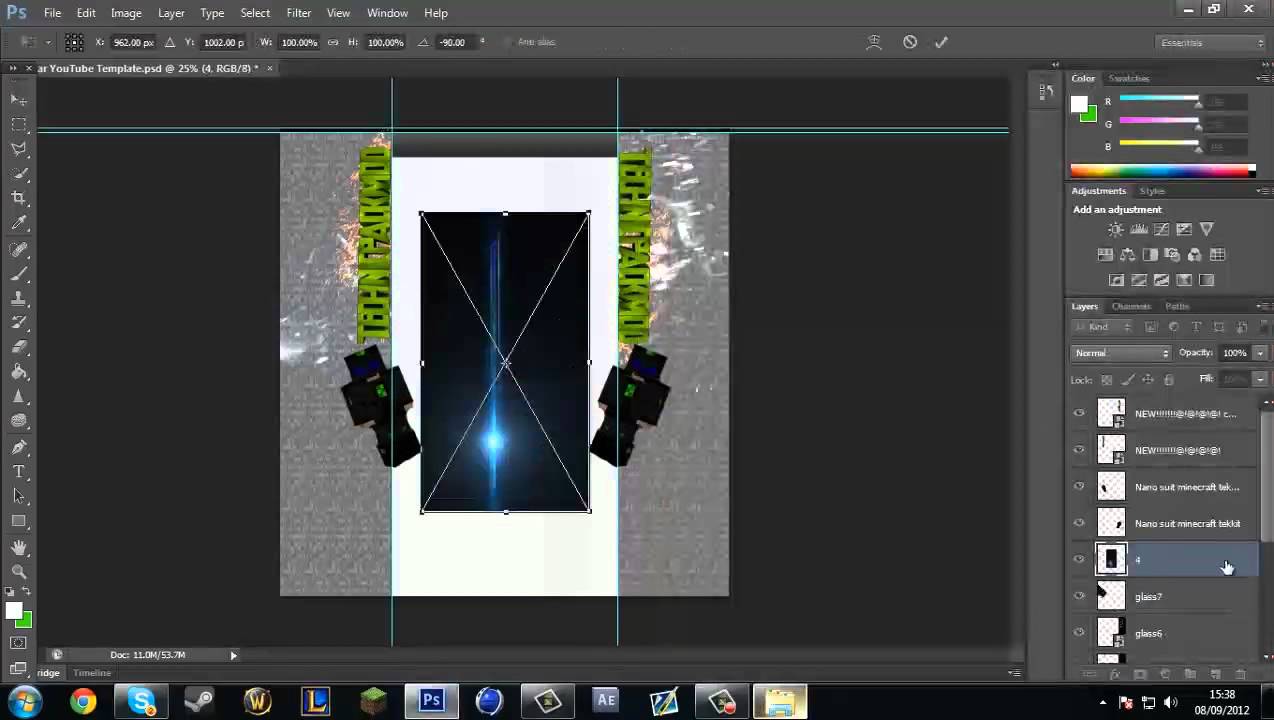1274x720 pixels.
Task: Commit the transform with the checkmark
Action: pos(941,42)
